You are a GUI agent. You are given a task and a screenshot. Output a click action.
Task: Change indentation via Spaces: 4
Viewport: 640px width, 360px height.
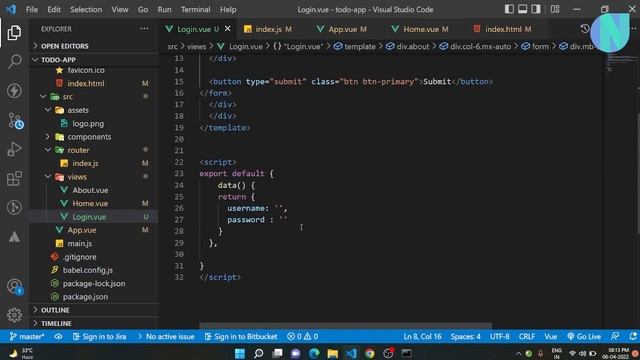point(465,336)
